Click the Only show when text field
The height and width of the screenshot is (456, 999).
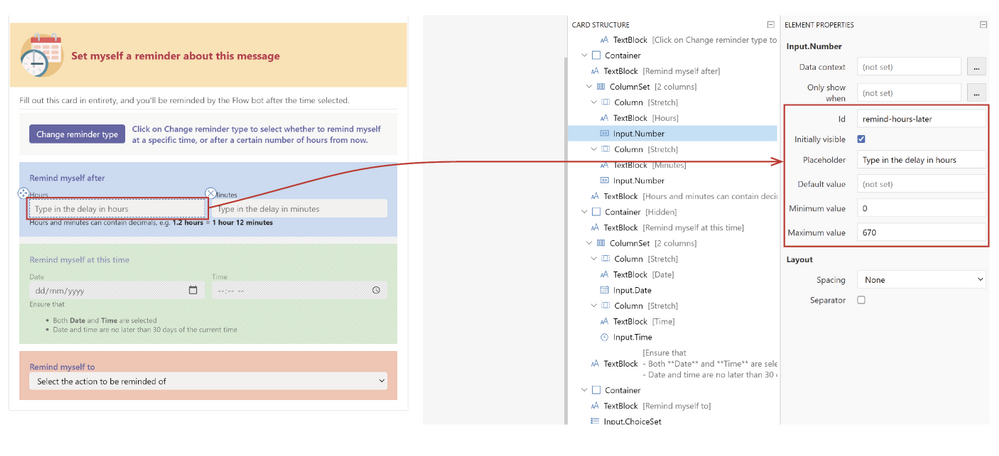coord(909,93)
